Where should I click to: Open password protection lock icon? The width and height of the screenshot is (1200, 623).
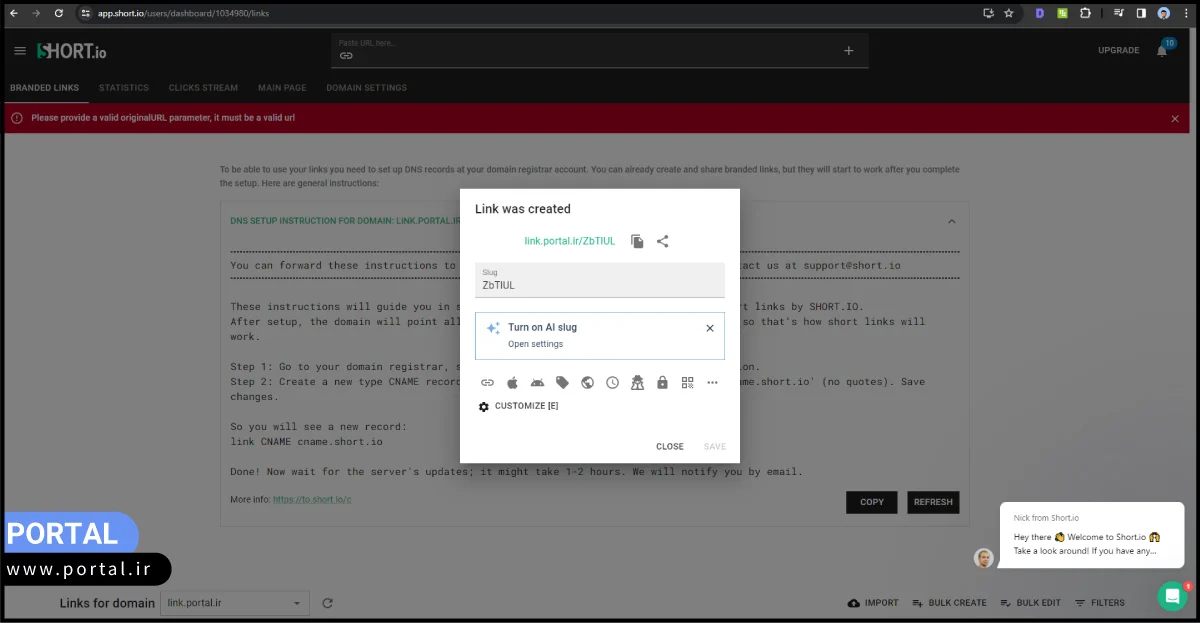(x=662, y=383)
